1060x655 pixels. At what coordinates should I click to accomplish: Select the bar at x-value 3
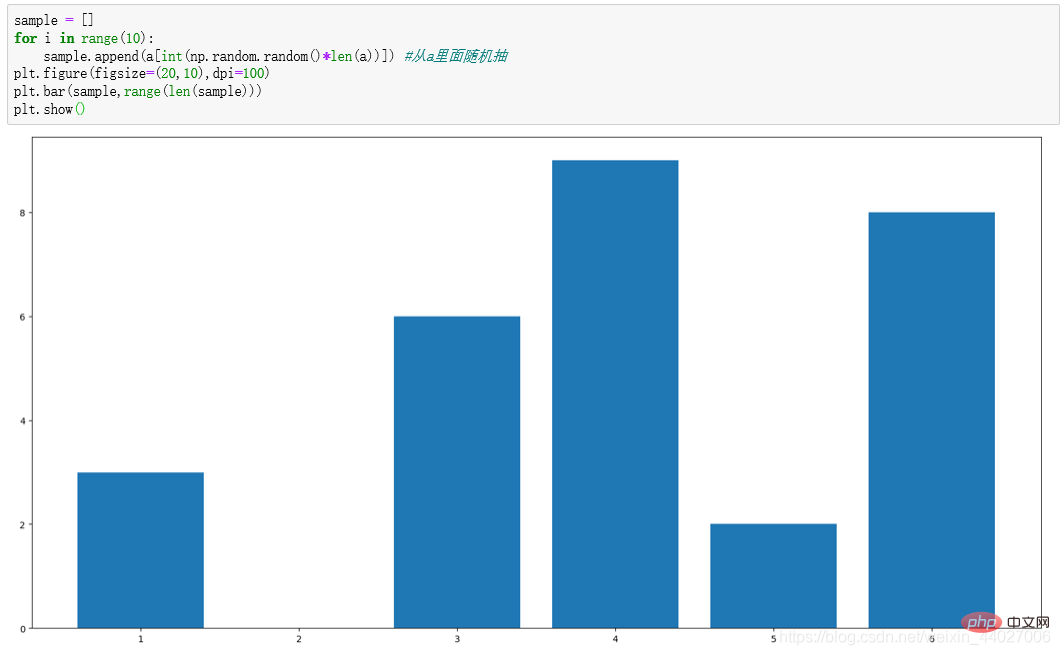click(457, 472)
